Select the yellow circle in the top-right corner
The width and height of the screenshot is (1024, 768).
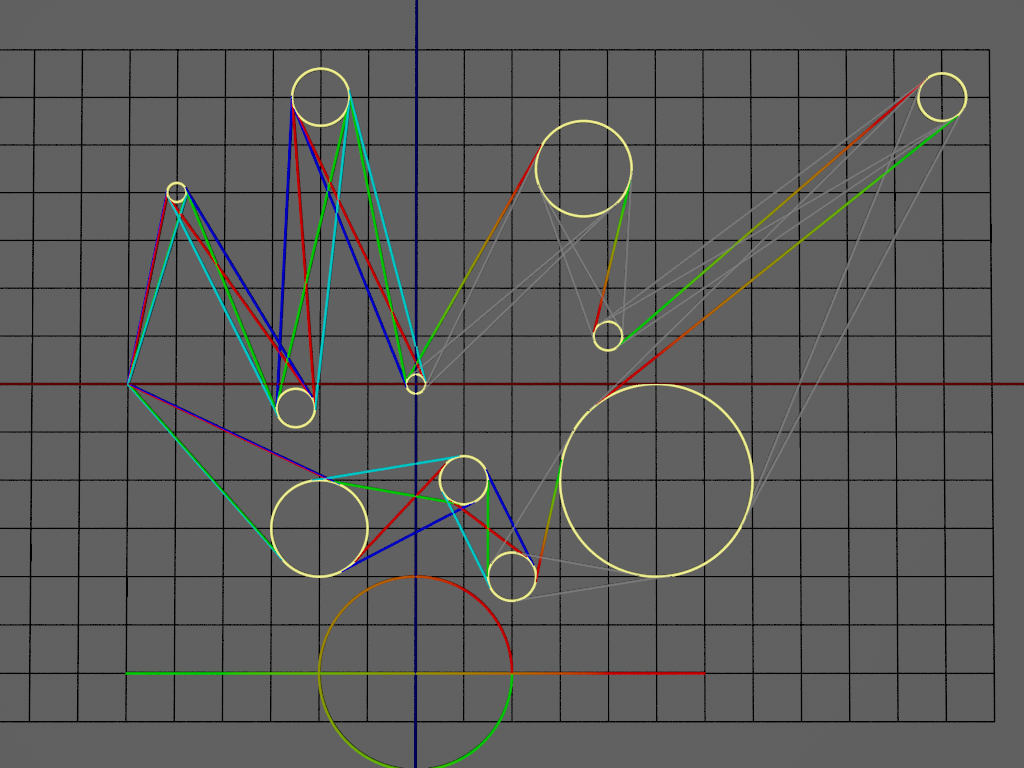942,97
